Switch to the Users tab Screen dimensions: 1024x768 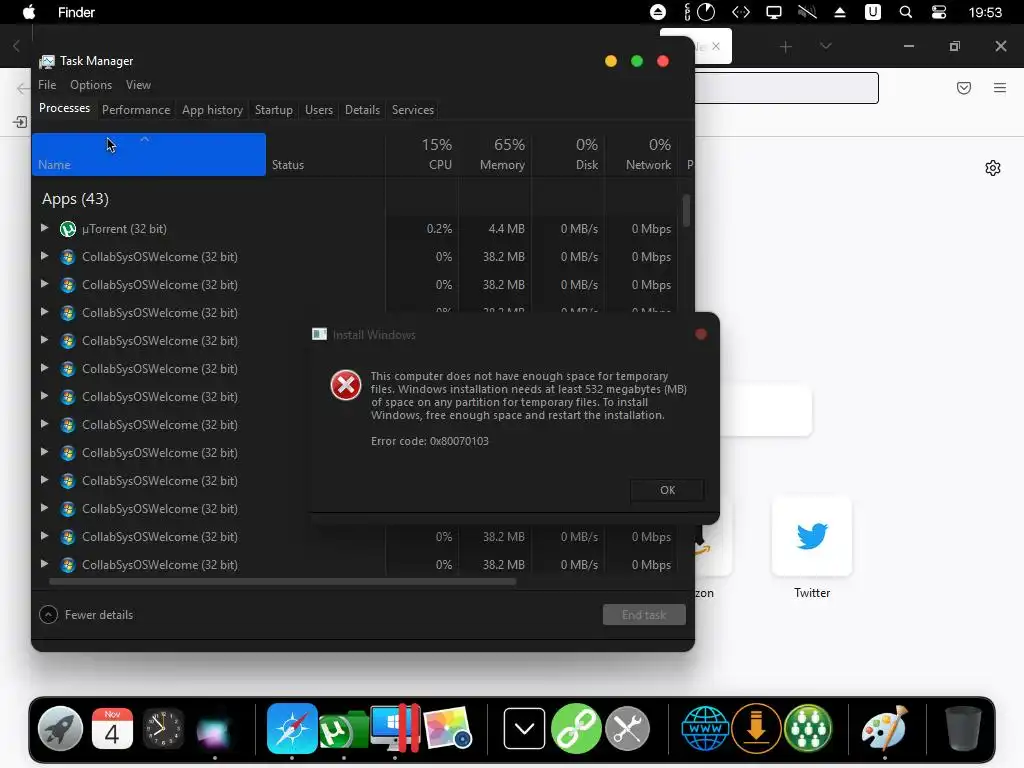coord(319,110)
